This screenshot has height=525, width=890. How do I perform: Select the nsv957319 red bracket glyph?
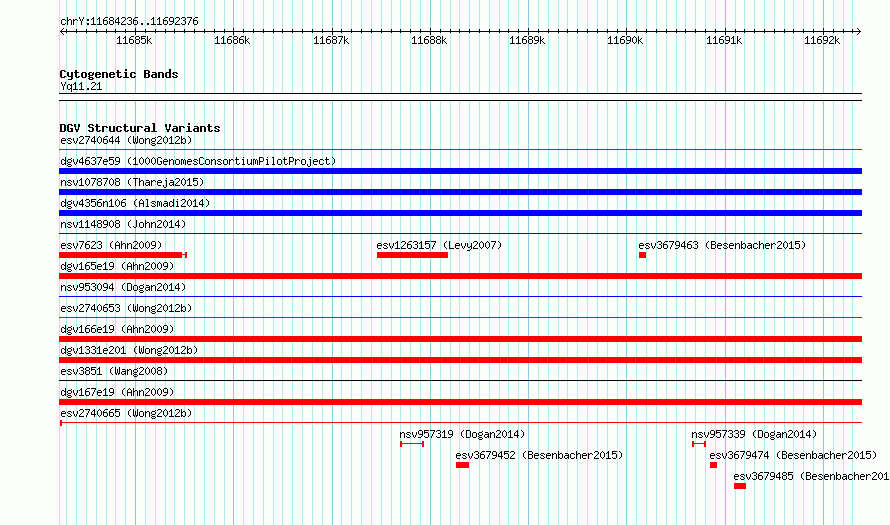pos(412,444)
